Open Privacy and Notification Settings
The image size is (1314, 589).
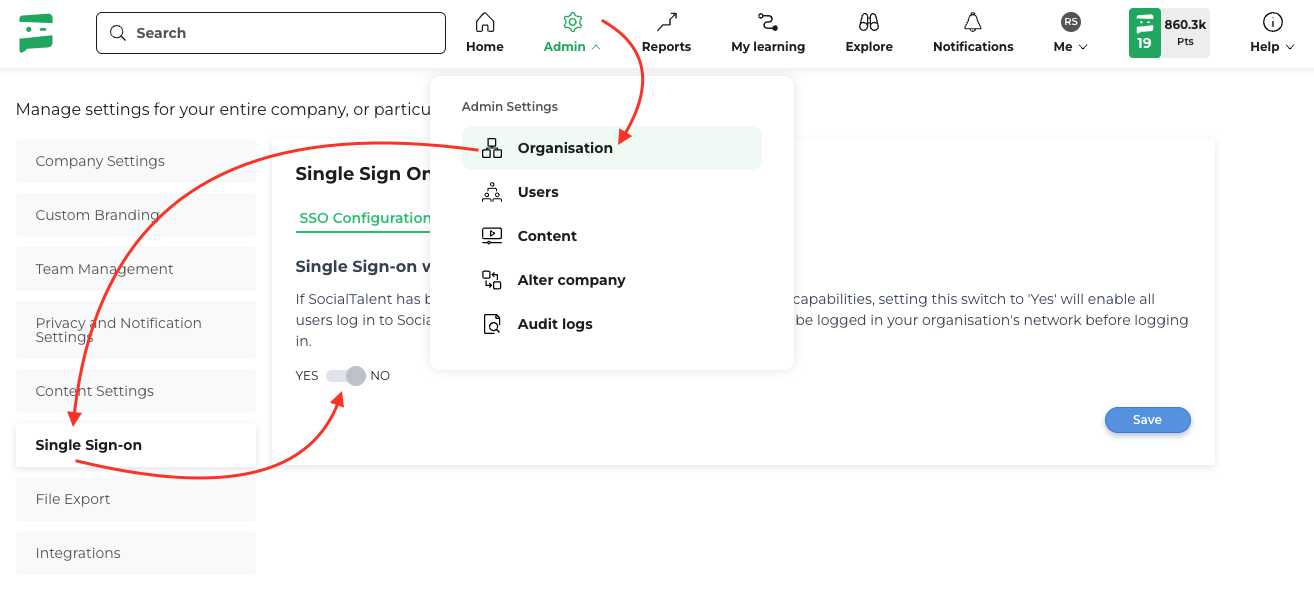136,330
